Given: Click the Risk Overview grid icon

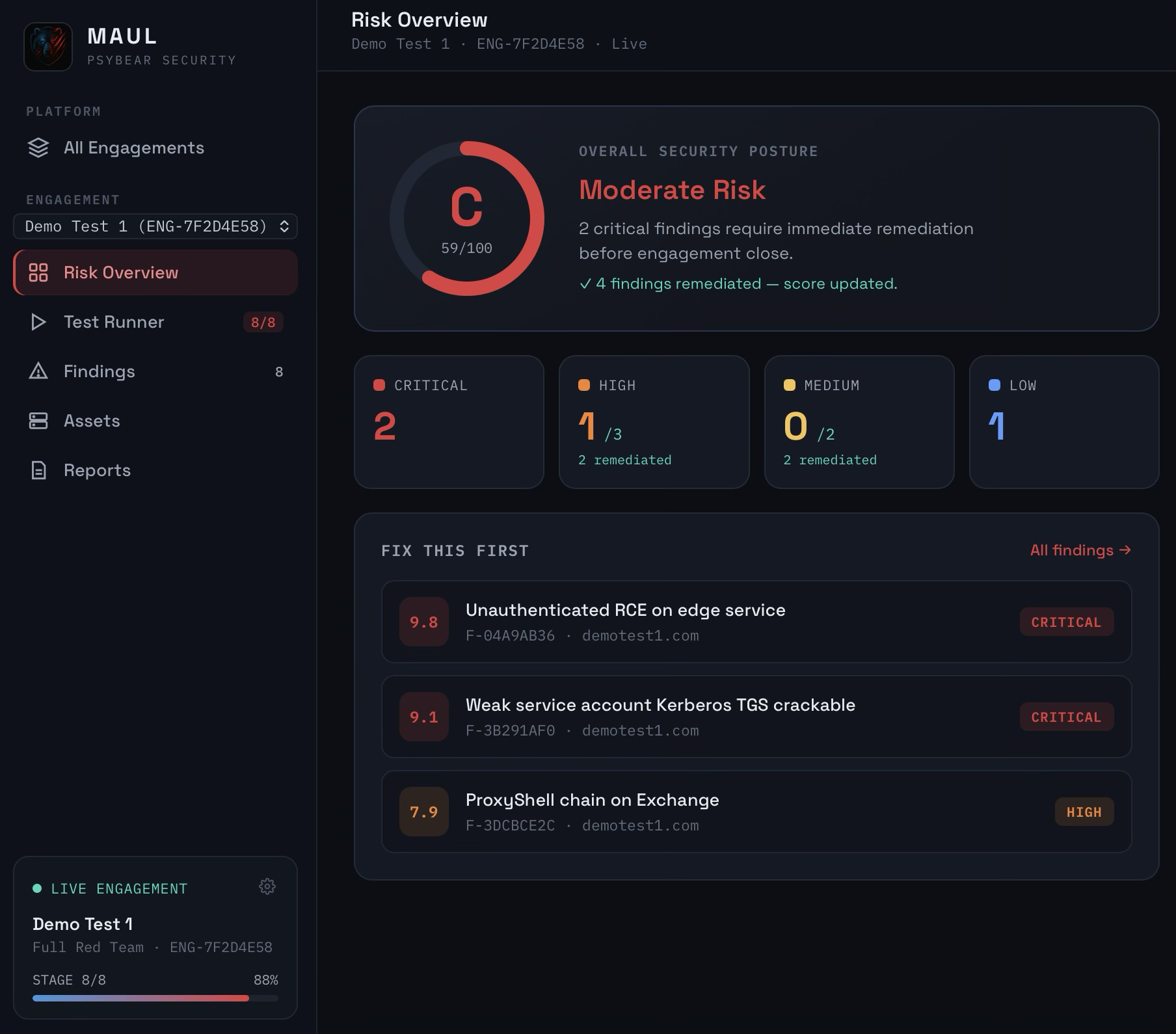Looking at the screenshot, I should coord(38,272).
